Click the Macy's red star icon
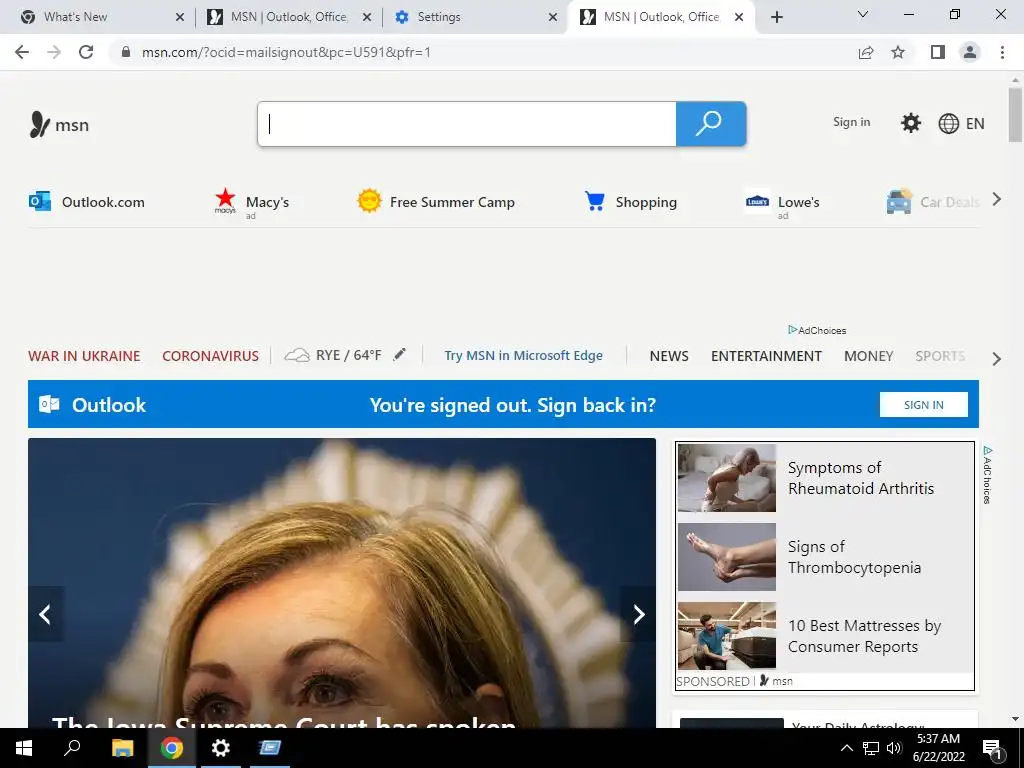The image size is (1024, 768). (225, 199)
